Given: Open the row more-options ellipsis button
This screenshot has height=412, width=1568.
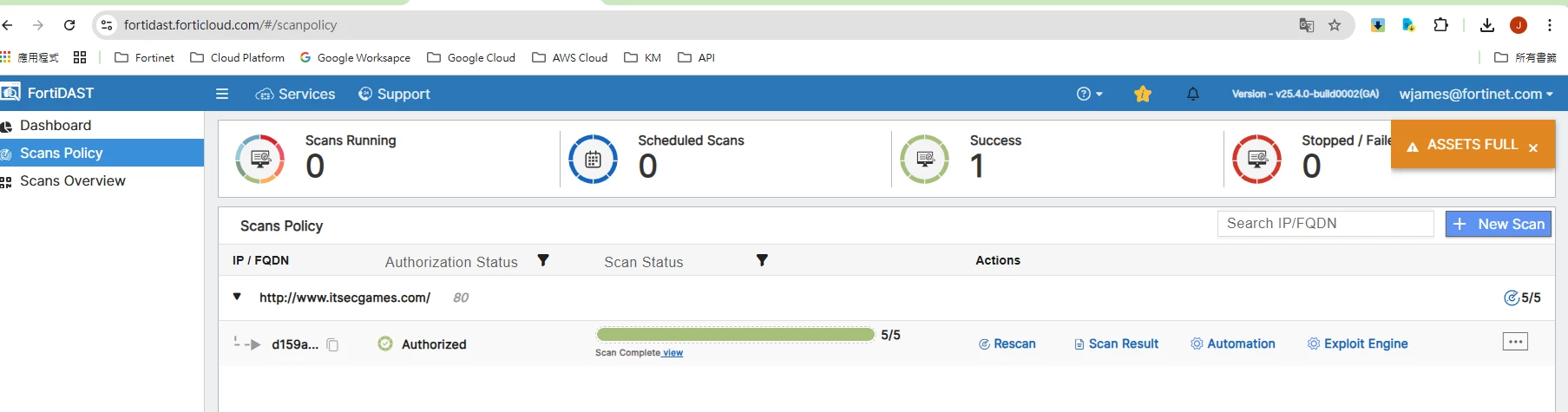Looking at the screenshot, I should coord(1515,342).
